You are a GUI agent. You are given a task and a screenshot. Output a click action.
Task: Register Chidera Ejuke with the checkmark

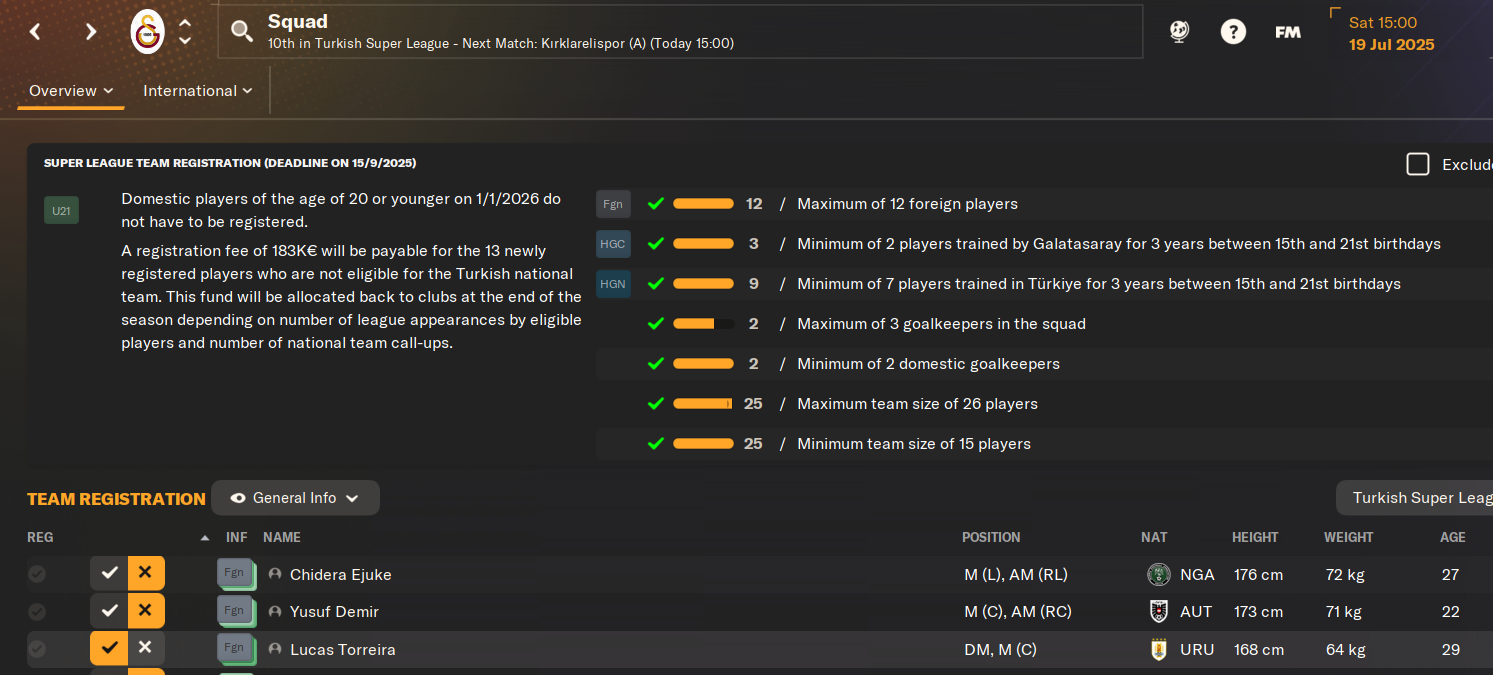[109, 573]
